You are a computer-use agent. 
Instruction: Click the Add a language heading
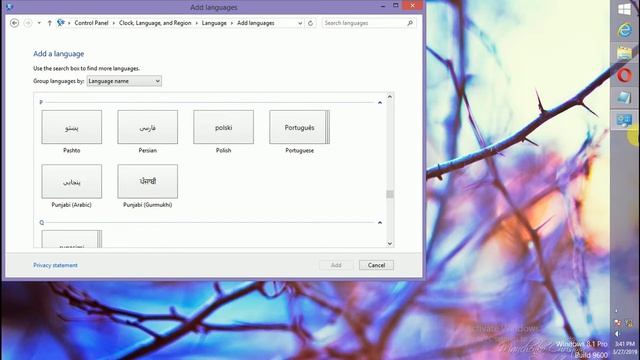tap(58, 54)
